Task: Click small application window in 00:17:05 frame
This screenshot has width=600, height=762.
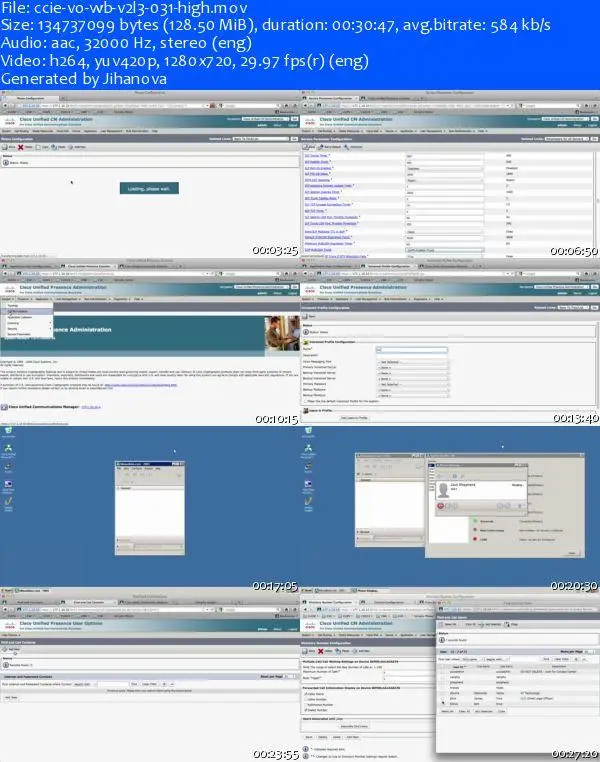Action: coord(150,507)
